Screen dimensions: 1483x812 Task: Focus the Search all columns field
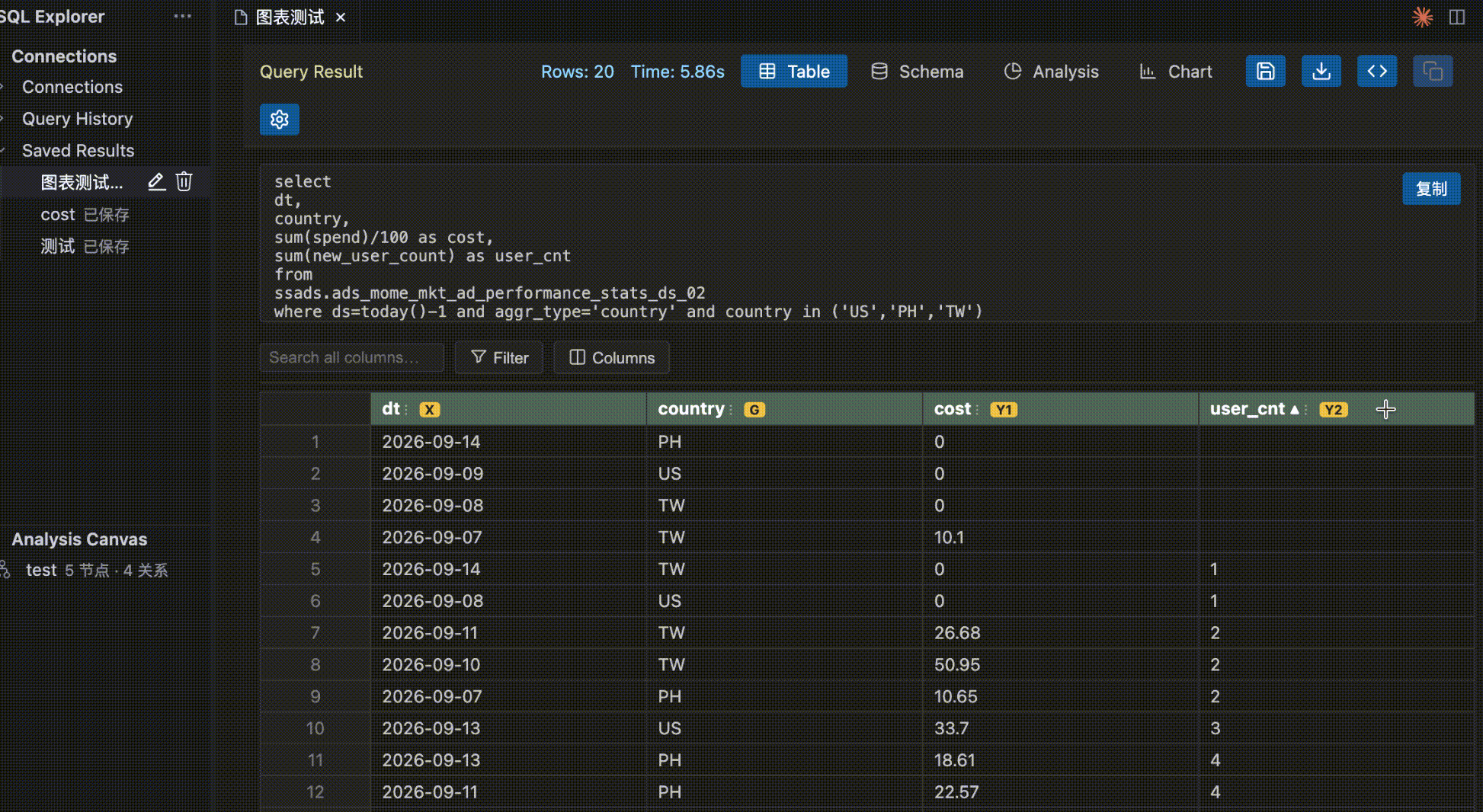click(x=351, y=358)
